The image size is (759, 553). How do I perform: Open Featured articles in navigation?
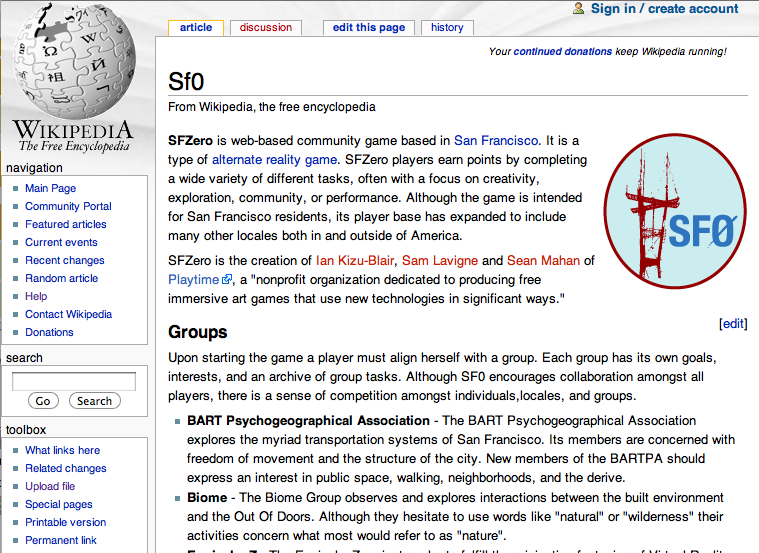(x=66, y=224)
